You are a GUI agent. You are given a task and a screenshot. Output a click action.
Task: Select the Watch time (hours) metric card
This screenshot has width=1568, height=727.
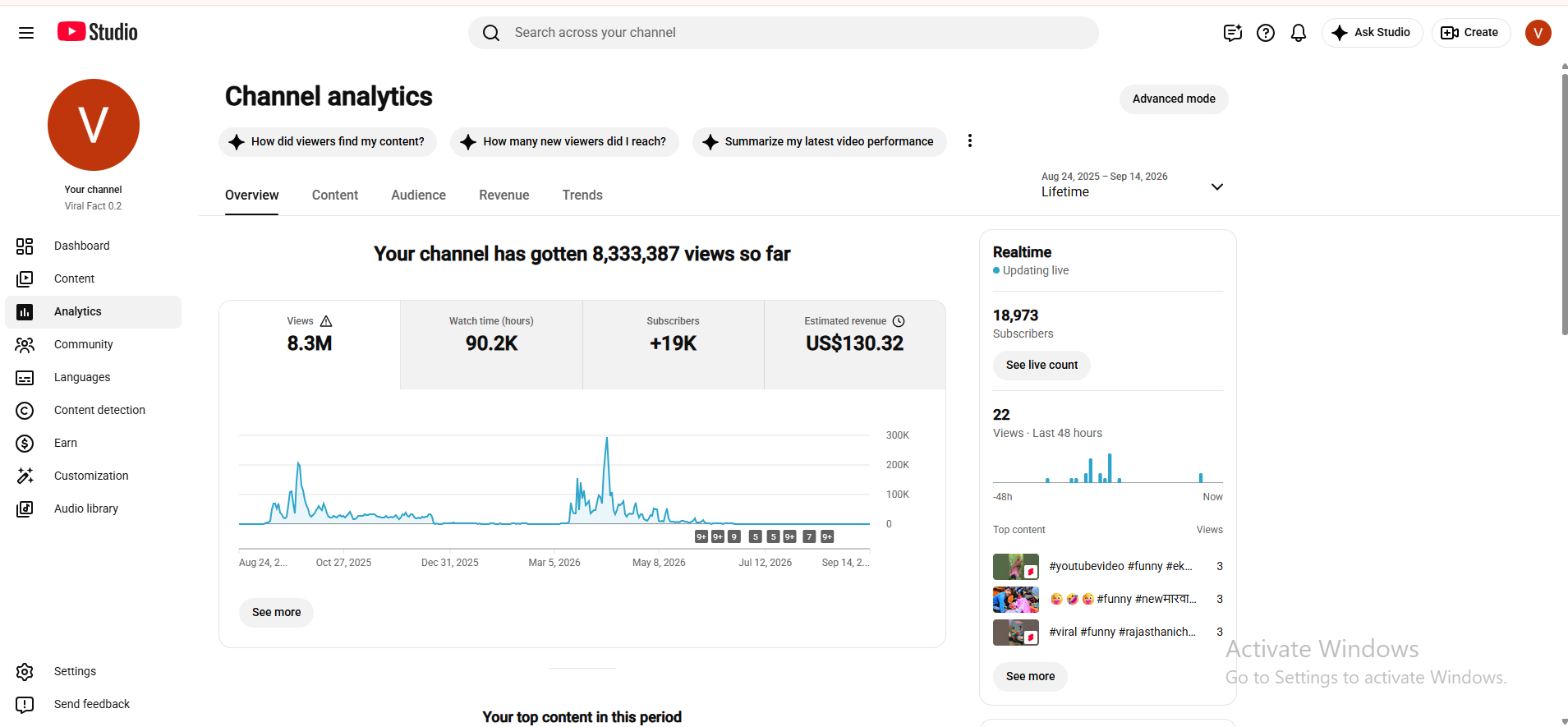click(x=491, y=345)
